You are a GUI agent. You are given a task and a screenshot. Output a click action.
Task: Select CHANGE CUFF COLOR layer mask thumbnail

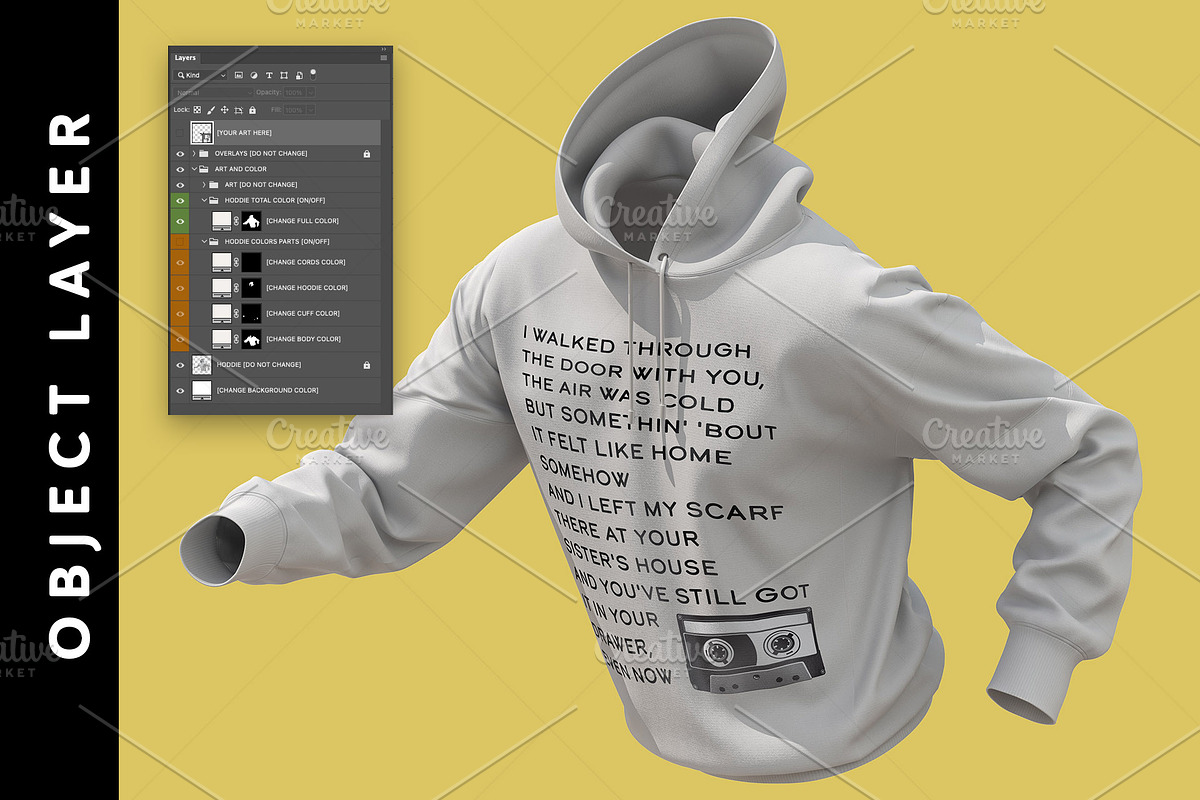pos(251,314)
